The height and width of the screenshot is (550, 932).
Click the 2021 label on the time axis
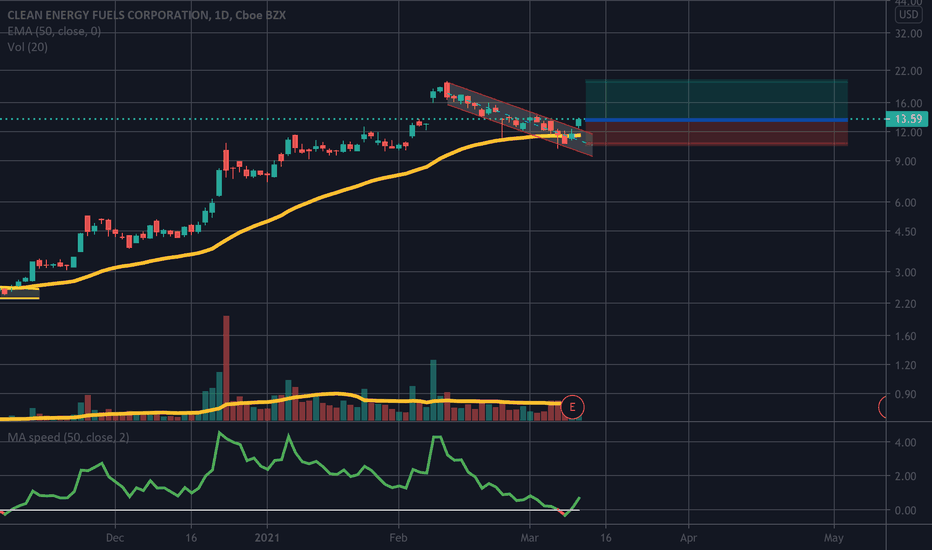(267, 538)
